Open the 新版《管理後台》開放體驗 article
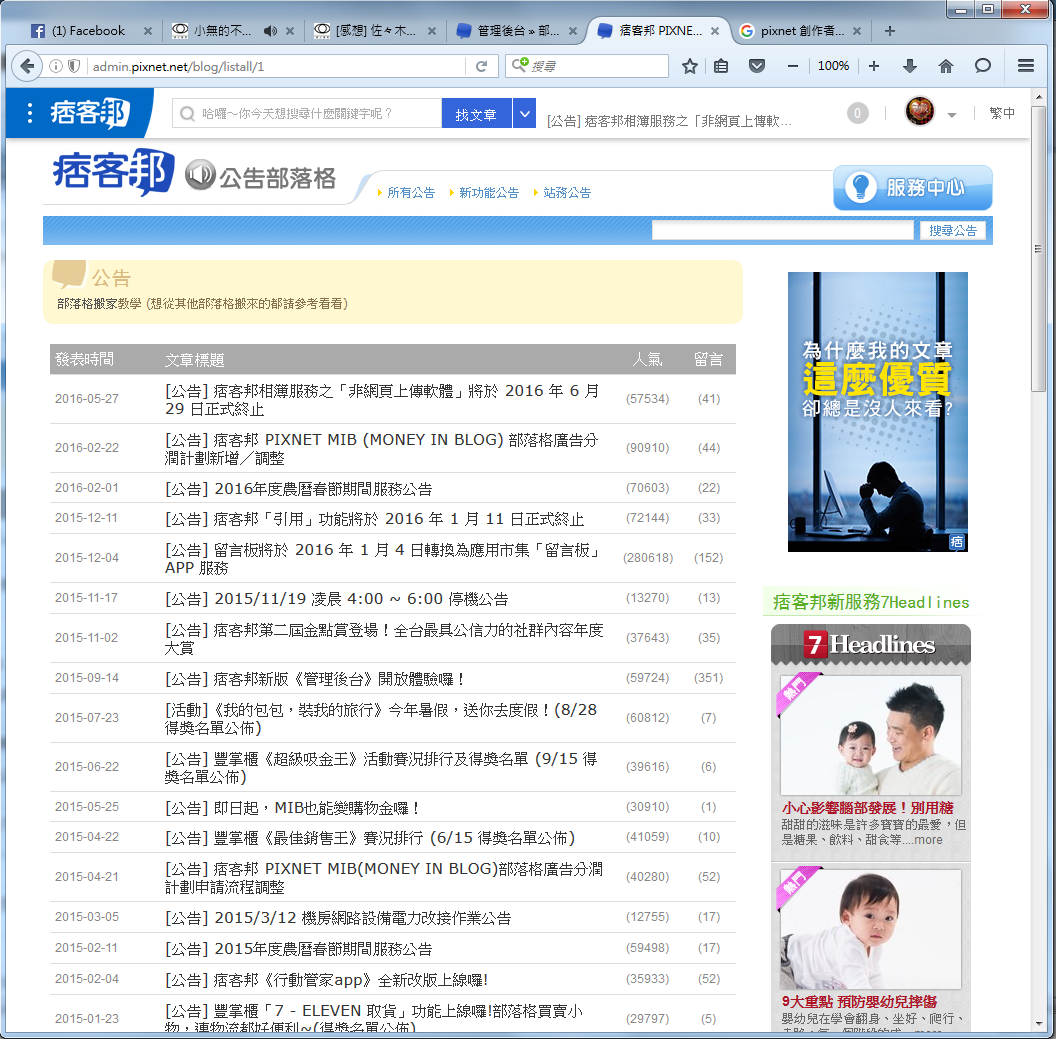This screenshot has width=1056, height=1039. click(x=315, y=679)
